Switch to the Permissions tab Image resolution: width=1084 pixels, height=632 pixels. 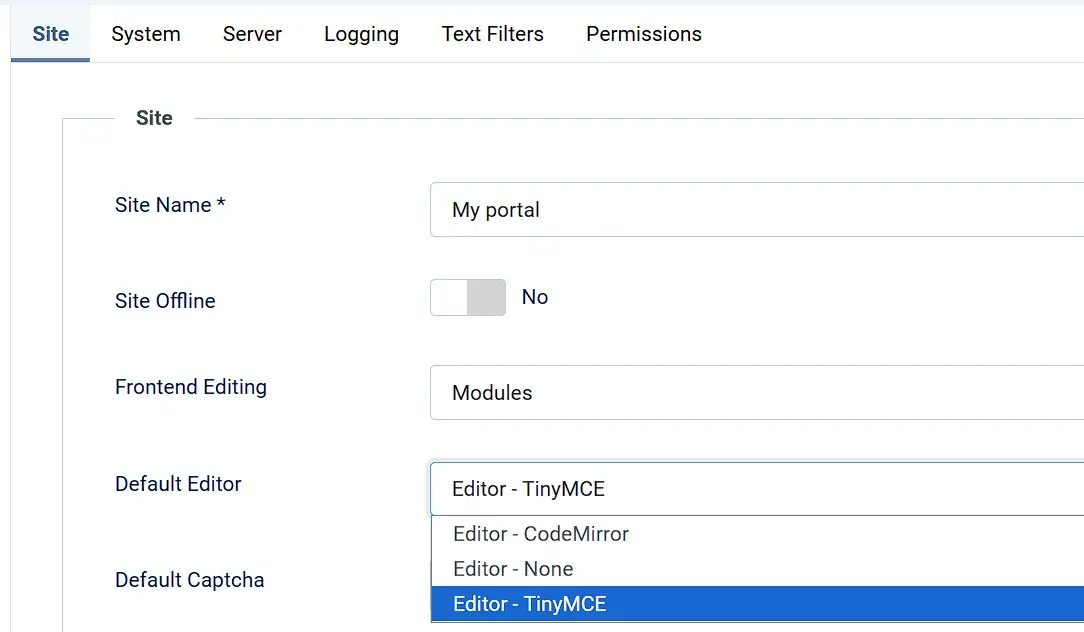643,33
